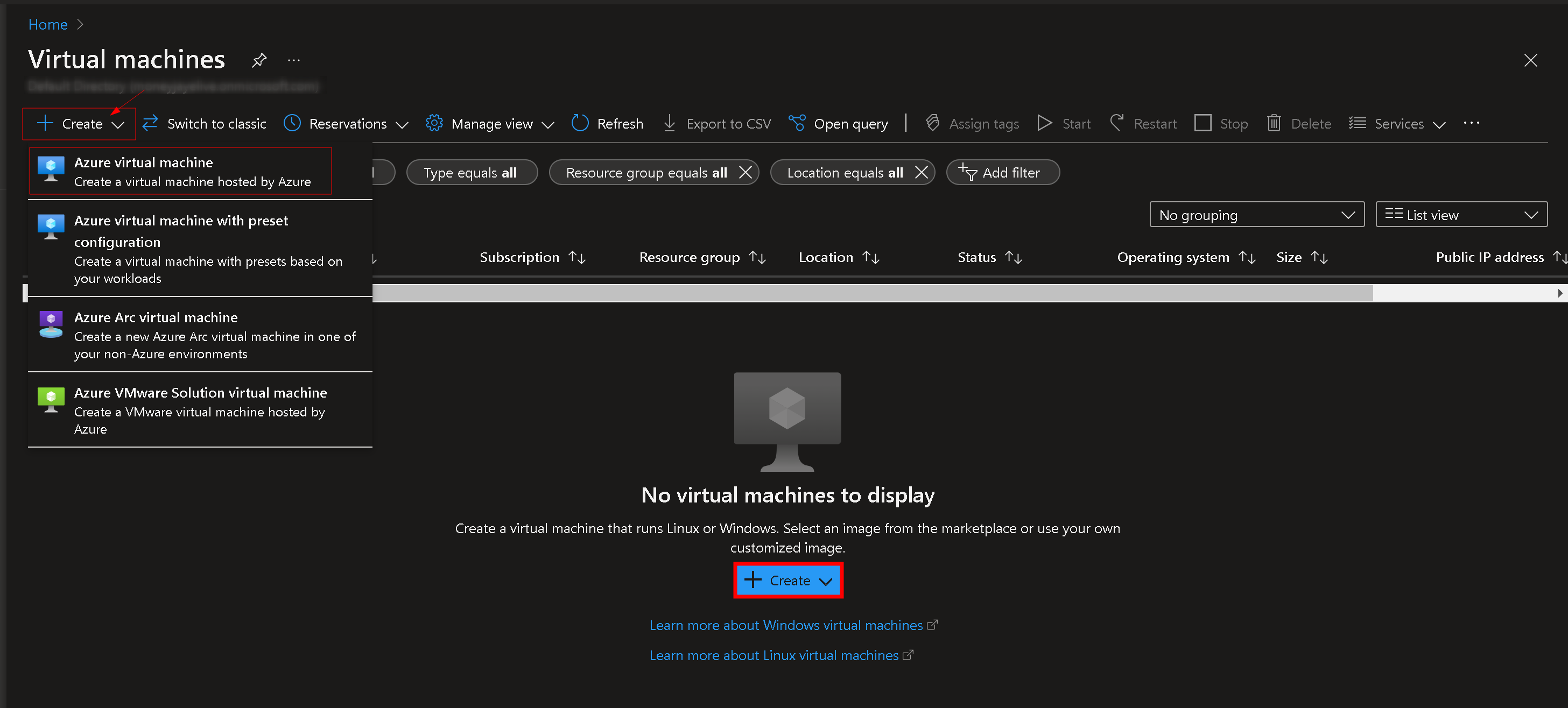This screenshot has width=1568, height=708.
Task: Refresh the virtual machines list
Action: [608, 124]
